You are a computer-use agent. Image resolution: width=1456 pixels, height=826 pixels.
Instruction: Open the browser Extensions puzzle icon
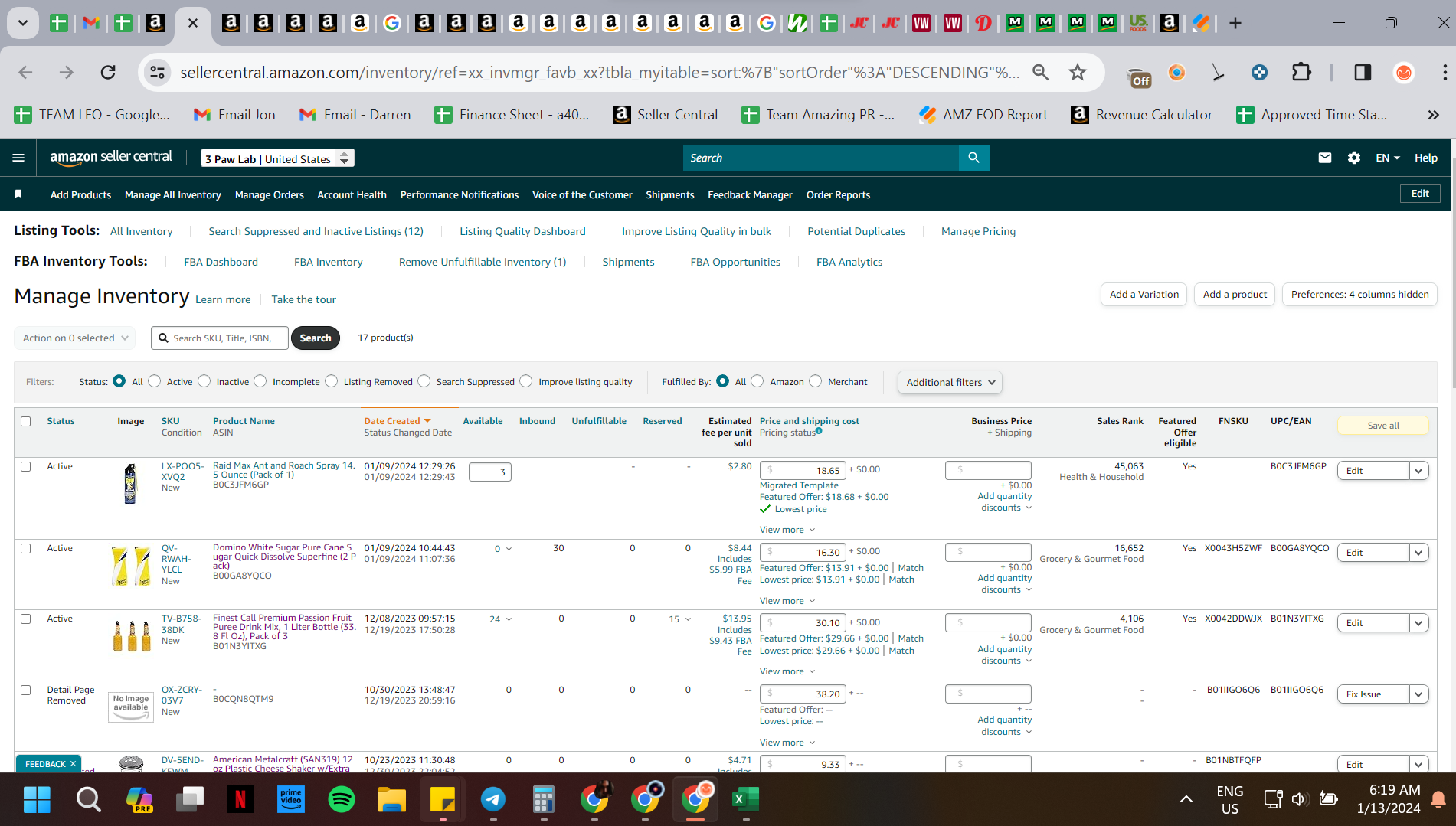tap(1301, 72)
